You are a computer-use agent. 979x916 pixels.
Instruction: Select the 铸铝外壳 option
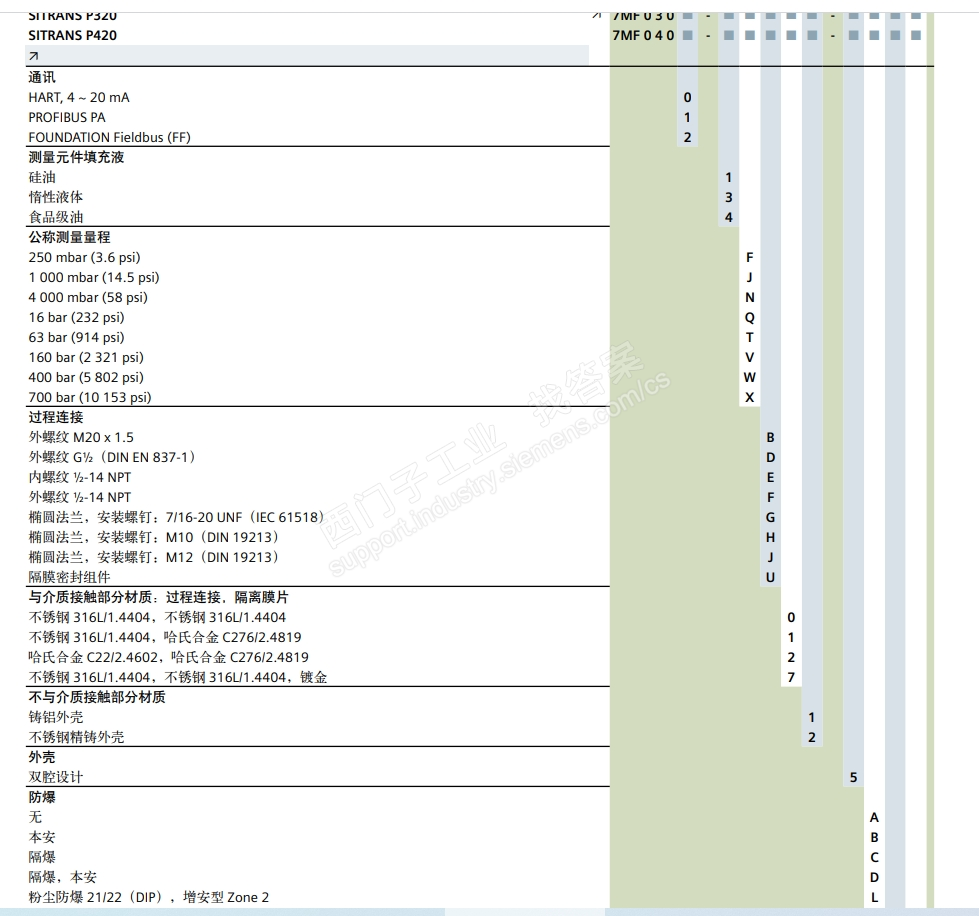56,717
